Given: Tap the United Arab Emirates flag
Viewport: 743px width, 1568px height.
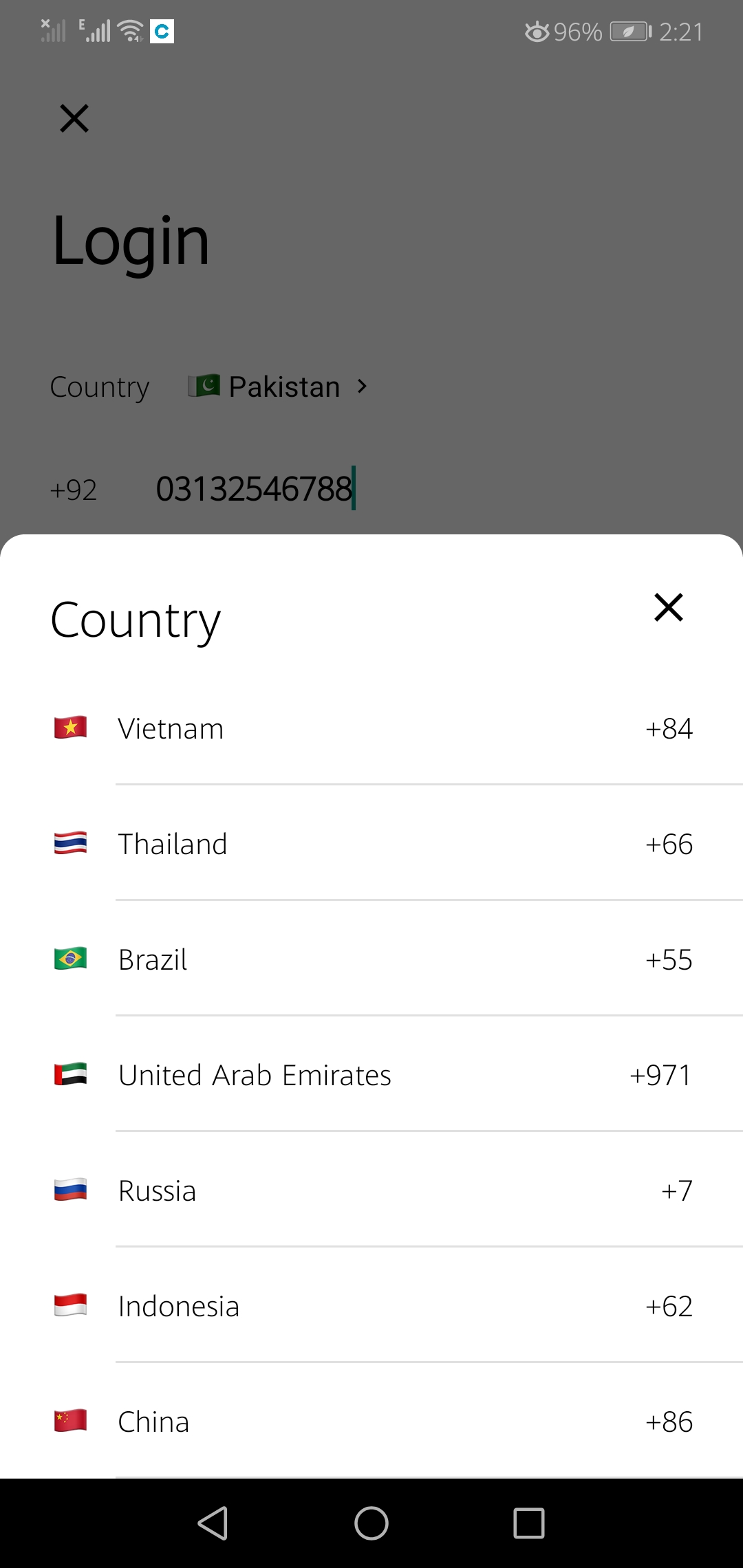Looking at the screenshot, I should pos(70,1074).
